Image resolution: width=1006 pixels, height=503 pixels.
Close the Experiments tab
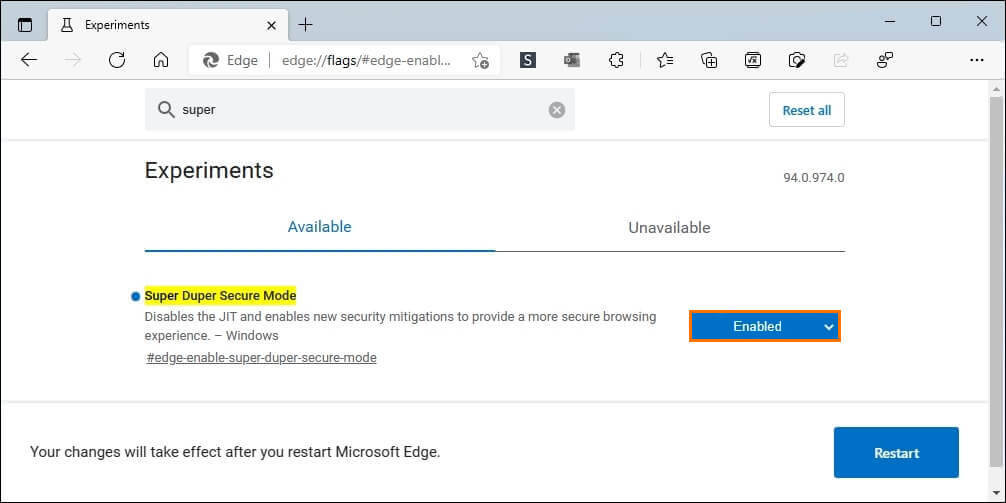click(271, 25)
